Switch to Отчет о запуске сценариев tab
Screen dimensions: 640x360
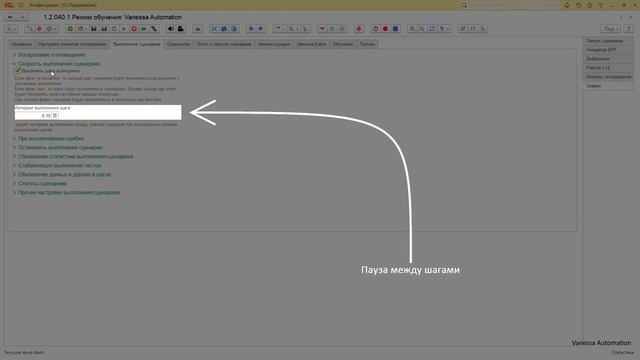click(x=224, y=44)
